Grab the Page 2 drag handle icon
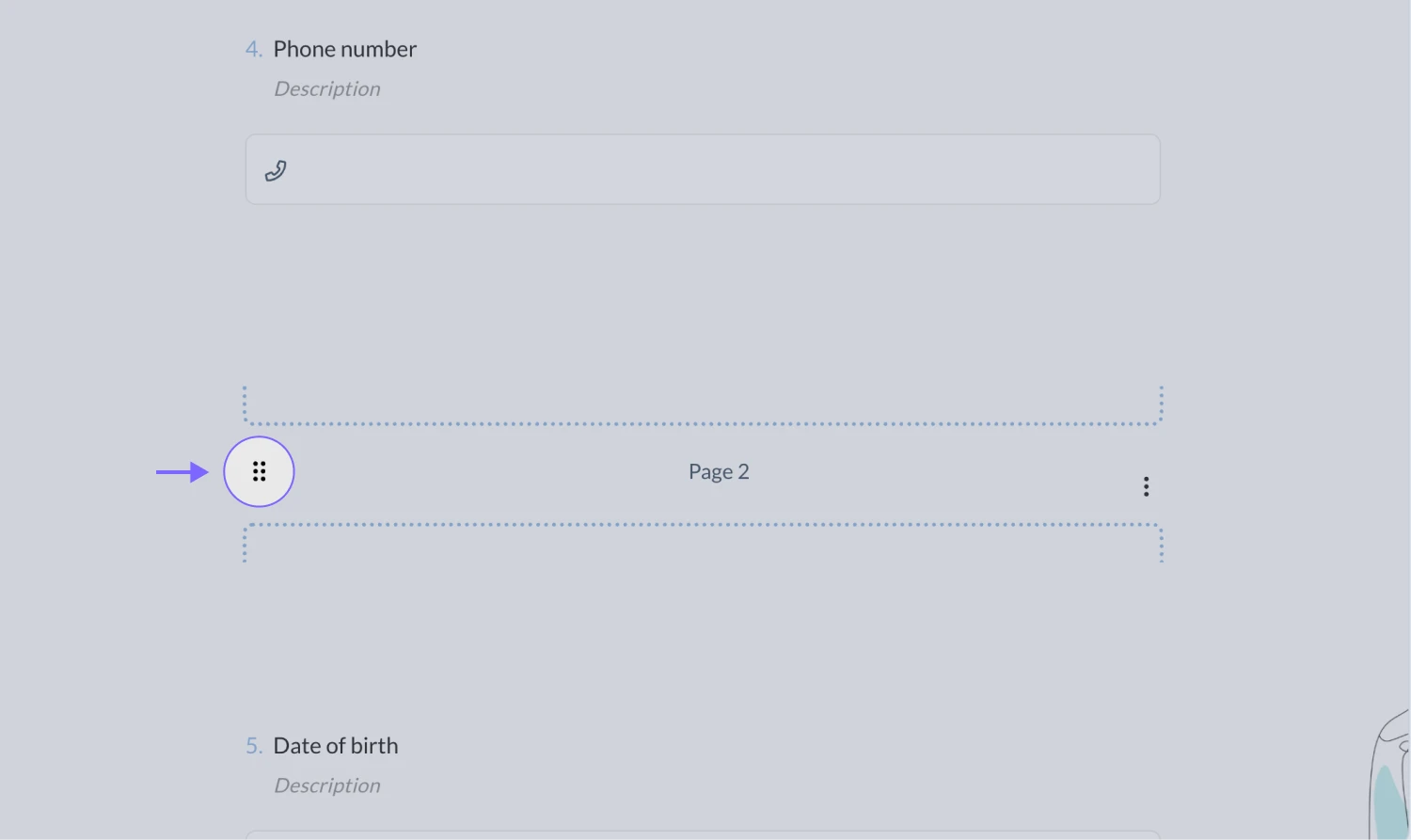The image size is (1411, 840). (259, 471)
